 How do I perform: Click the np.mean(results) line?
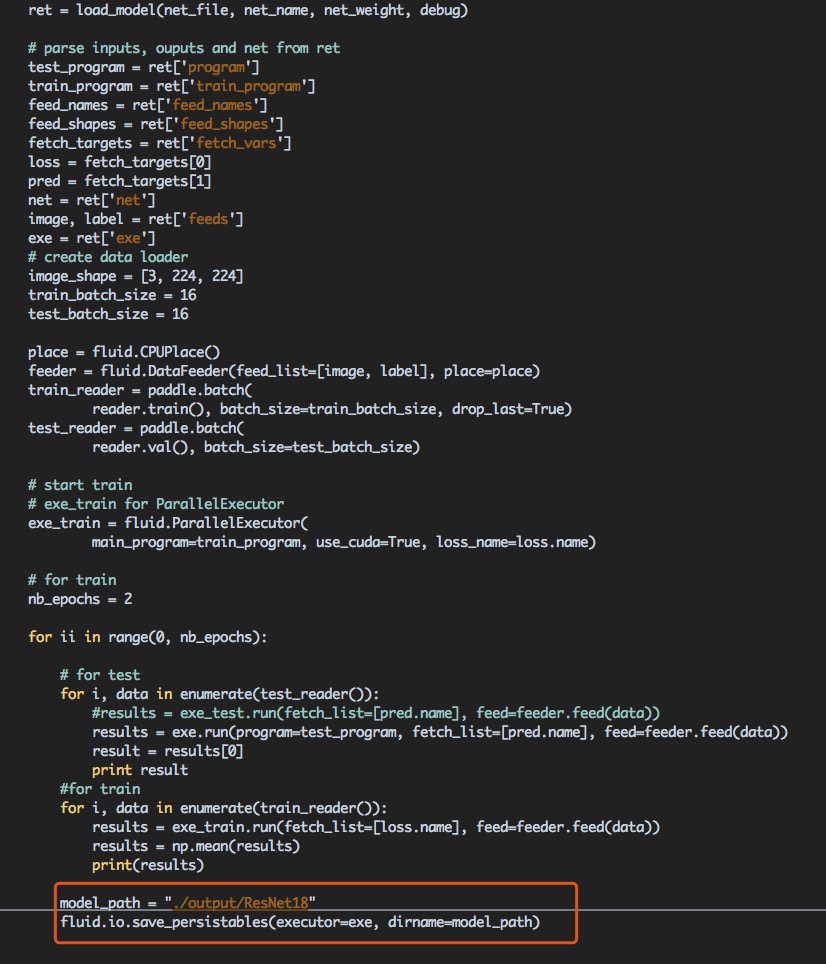click(x=195, y=846)
